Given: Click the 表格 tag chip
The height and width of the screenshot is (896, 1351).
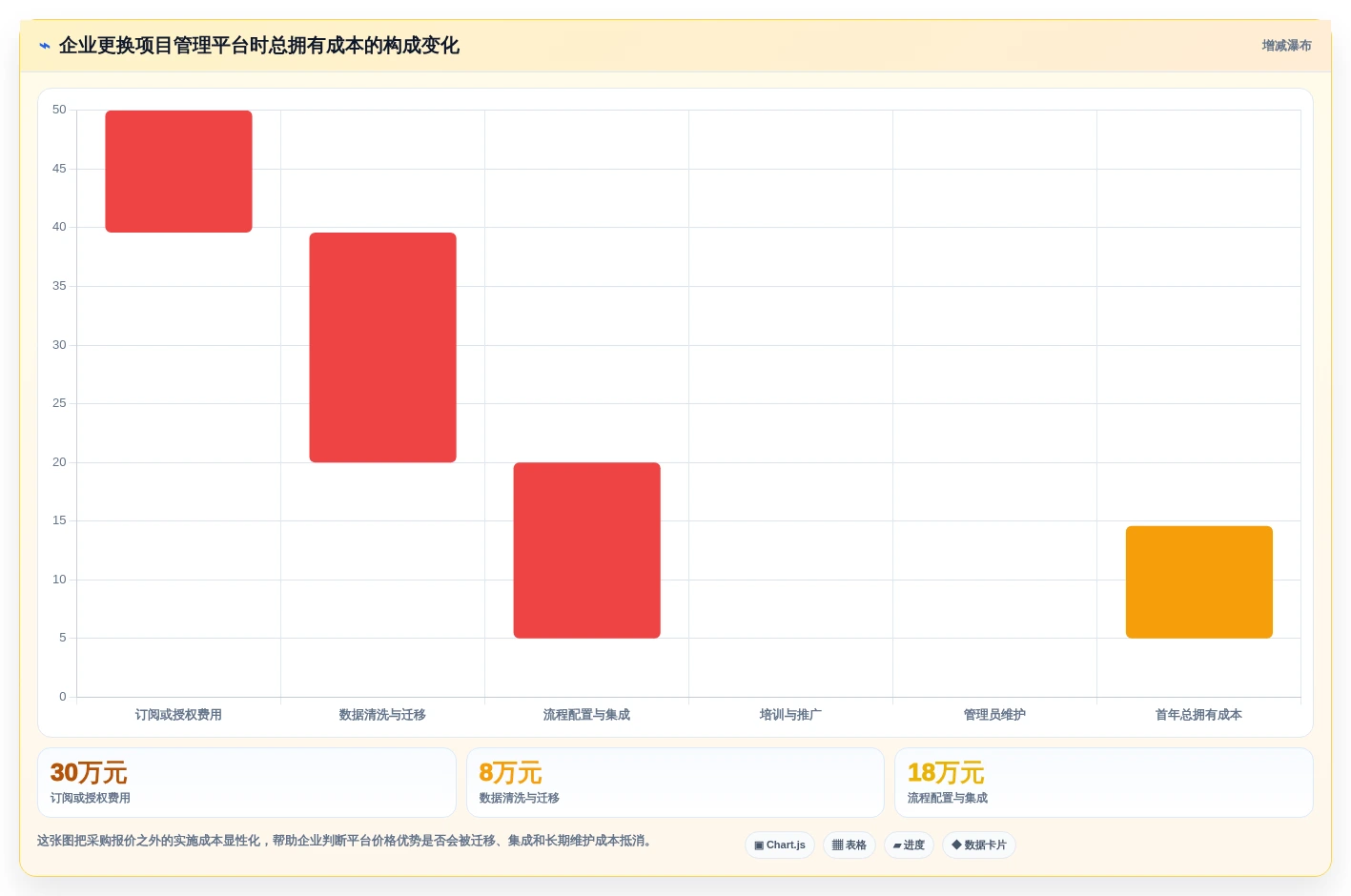Looking at the screenshot, I should tap(849, 845).
